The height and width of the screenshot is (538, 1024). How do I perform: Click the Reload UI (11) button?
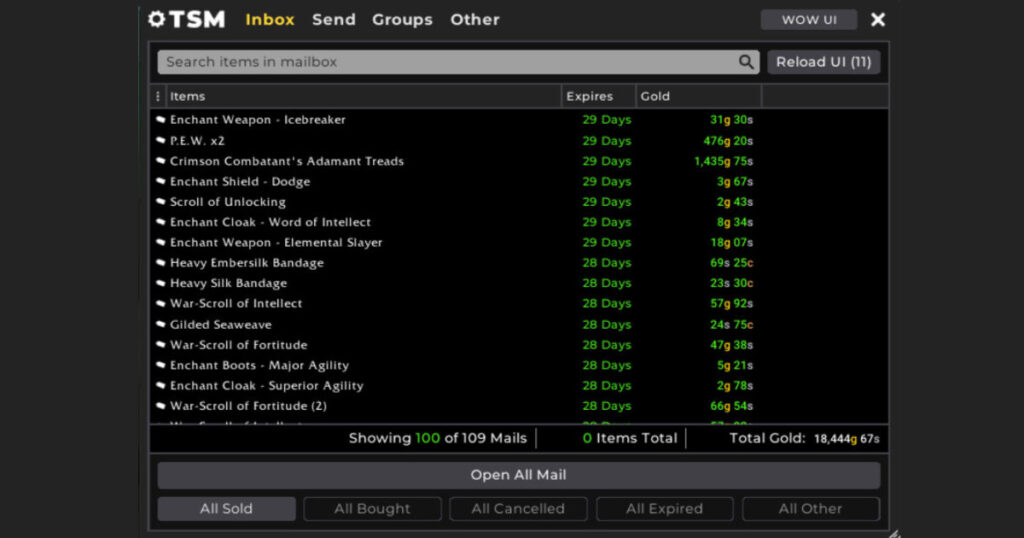[823, 62]
